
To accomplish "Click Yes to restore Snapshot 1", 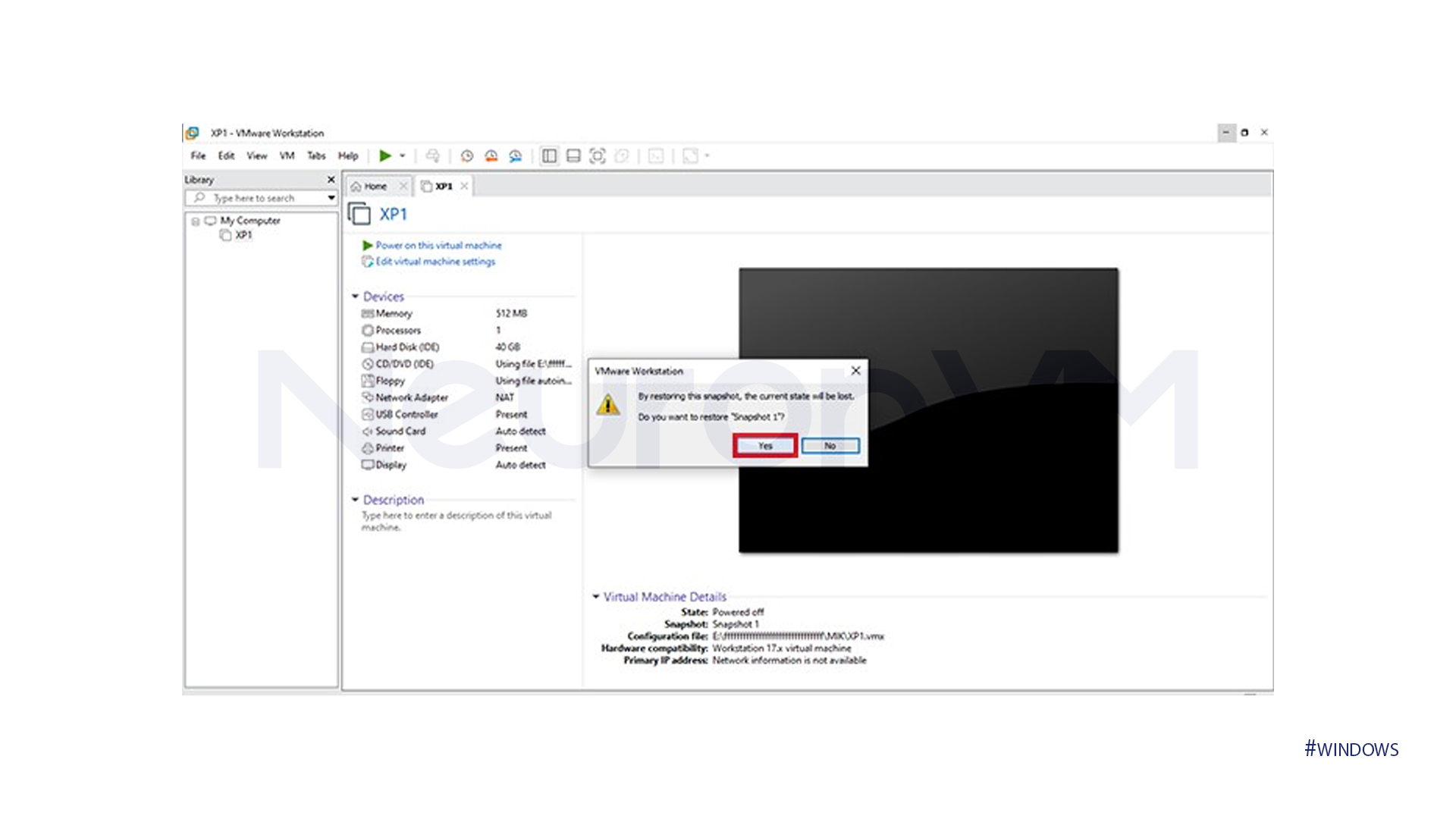I will click(x=765, y=446).
